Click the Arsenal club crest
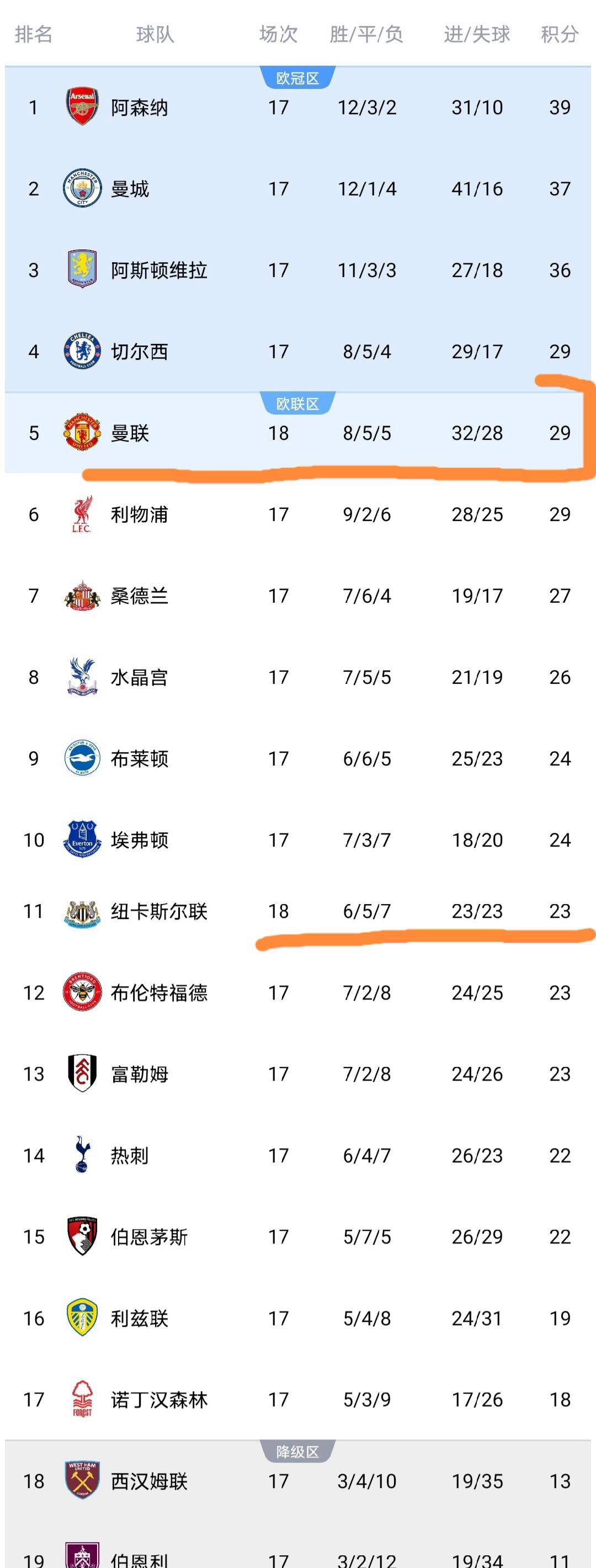This screenshot has height=1568, width=596. click(82, 107)
